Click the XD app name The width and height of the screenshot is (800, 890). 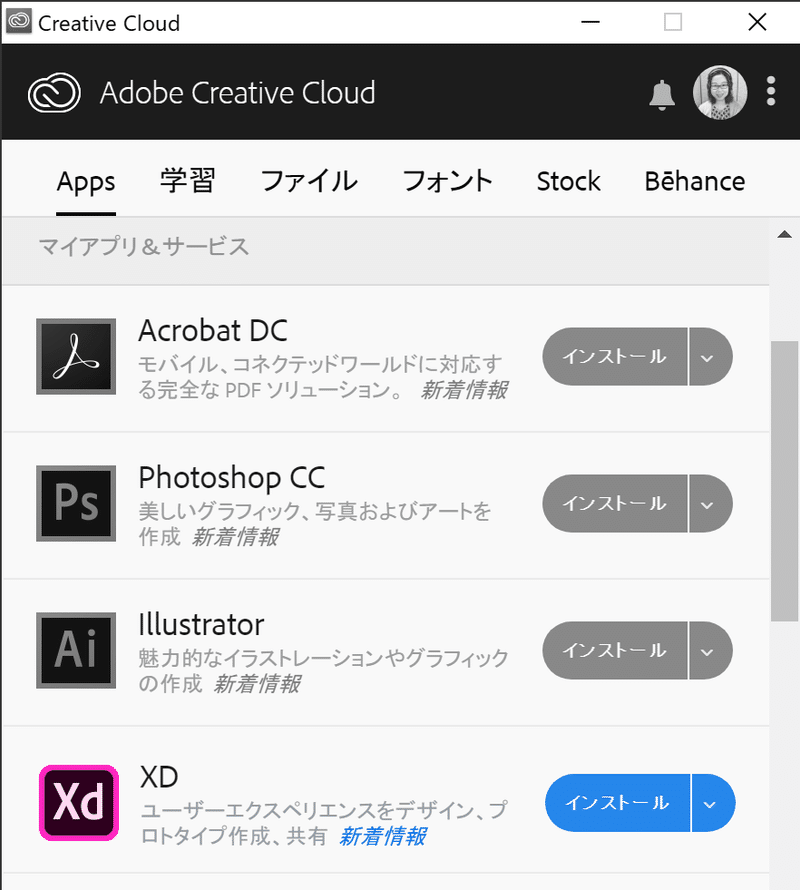tap(159, 777)
